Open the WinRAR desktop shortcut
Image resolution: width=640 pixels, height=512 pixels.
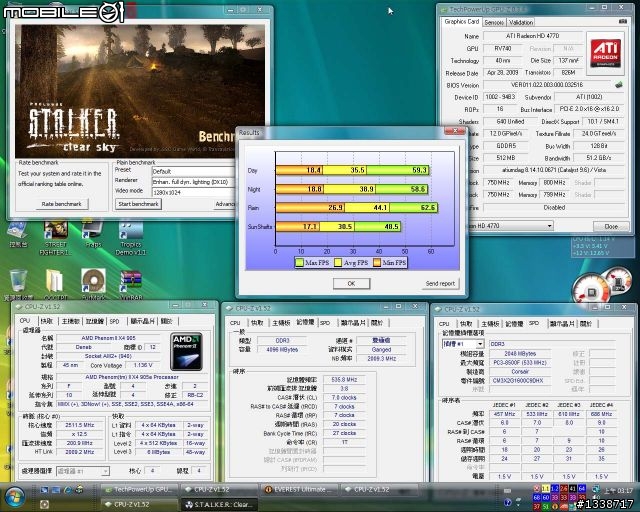131,283
